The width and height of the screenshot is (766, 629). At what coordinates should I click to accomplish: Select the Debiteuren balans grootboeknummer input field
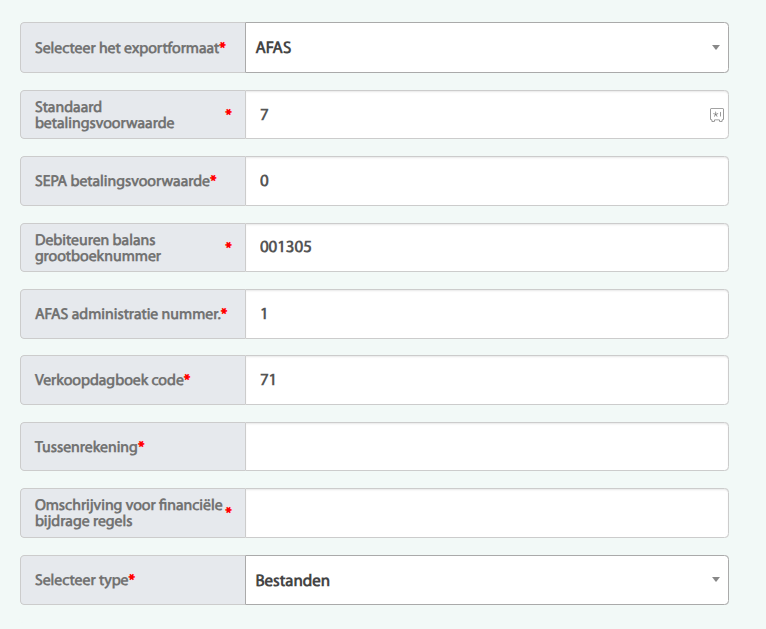[486, 247]
